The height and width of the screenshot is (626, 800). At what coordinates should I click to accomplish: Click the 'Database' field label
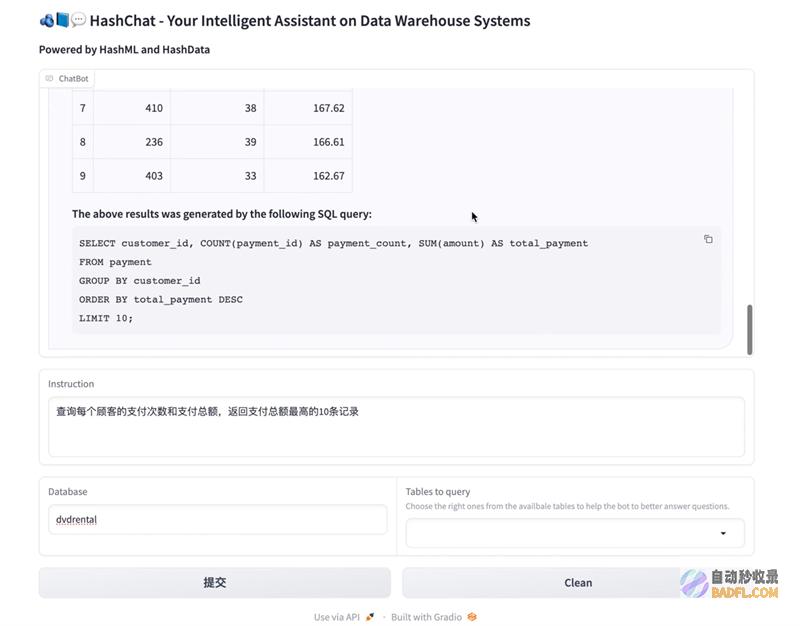tap(68, 492)
